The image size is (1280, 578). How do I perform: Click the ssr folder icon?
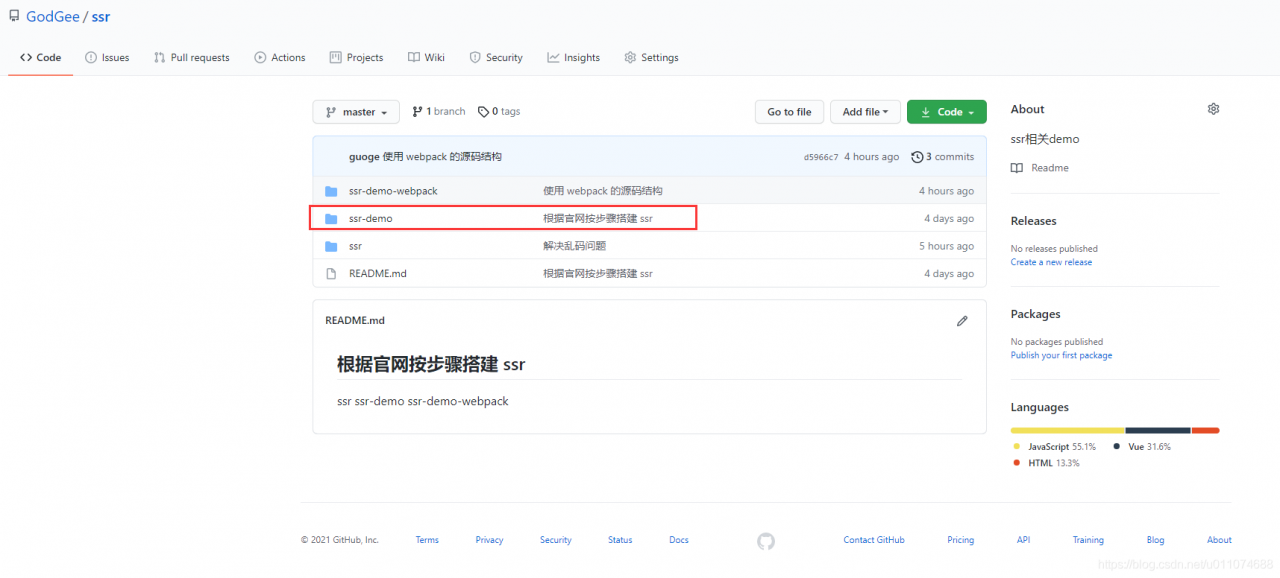tap(331, 246)
